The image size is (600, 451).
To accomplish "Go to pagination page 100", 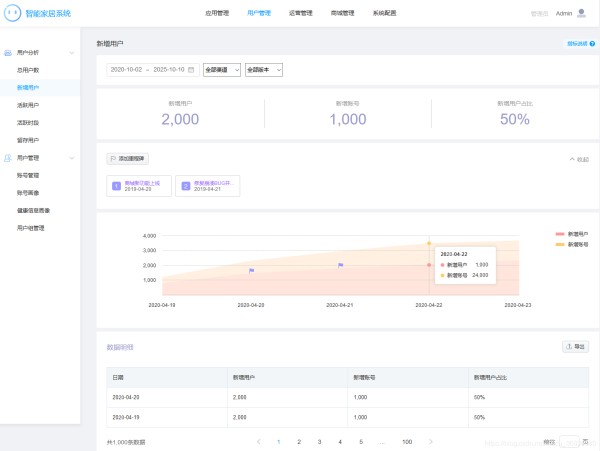I will coord(407,442).
